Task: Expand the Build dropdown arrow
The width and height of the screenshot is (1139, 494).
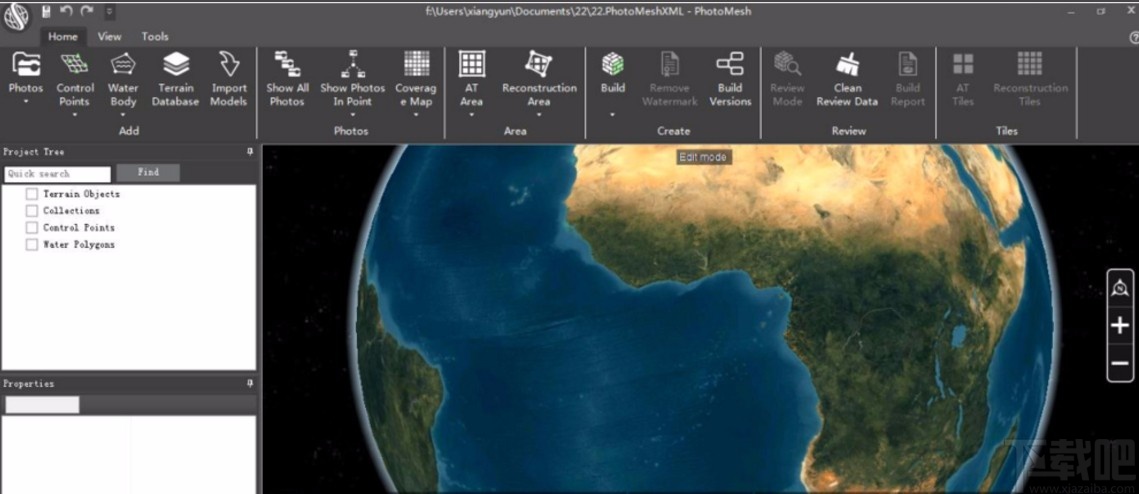Action: 612,115
